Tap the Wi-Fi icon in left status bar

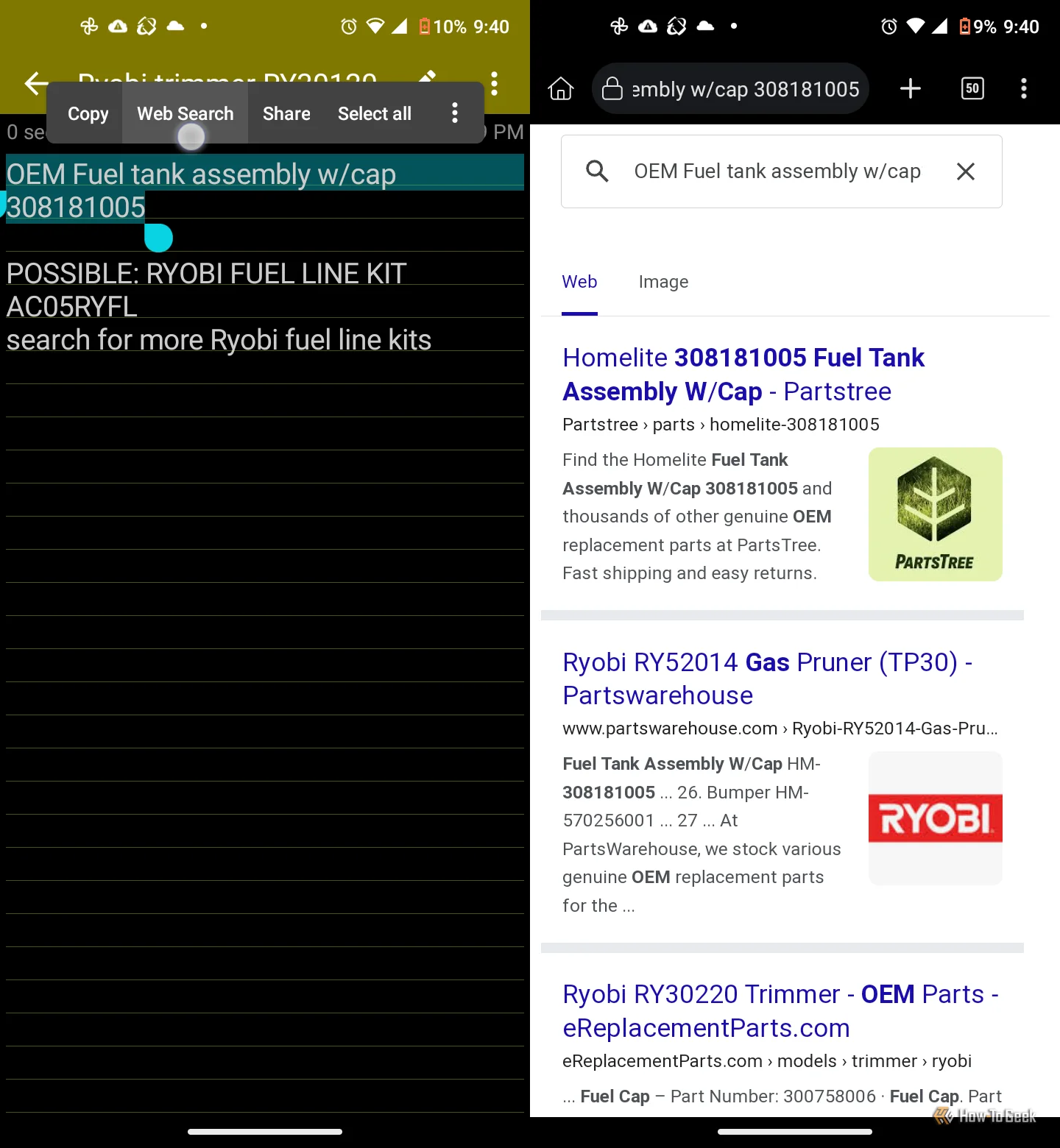pos(375,26)
